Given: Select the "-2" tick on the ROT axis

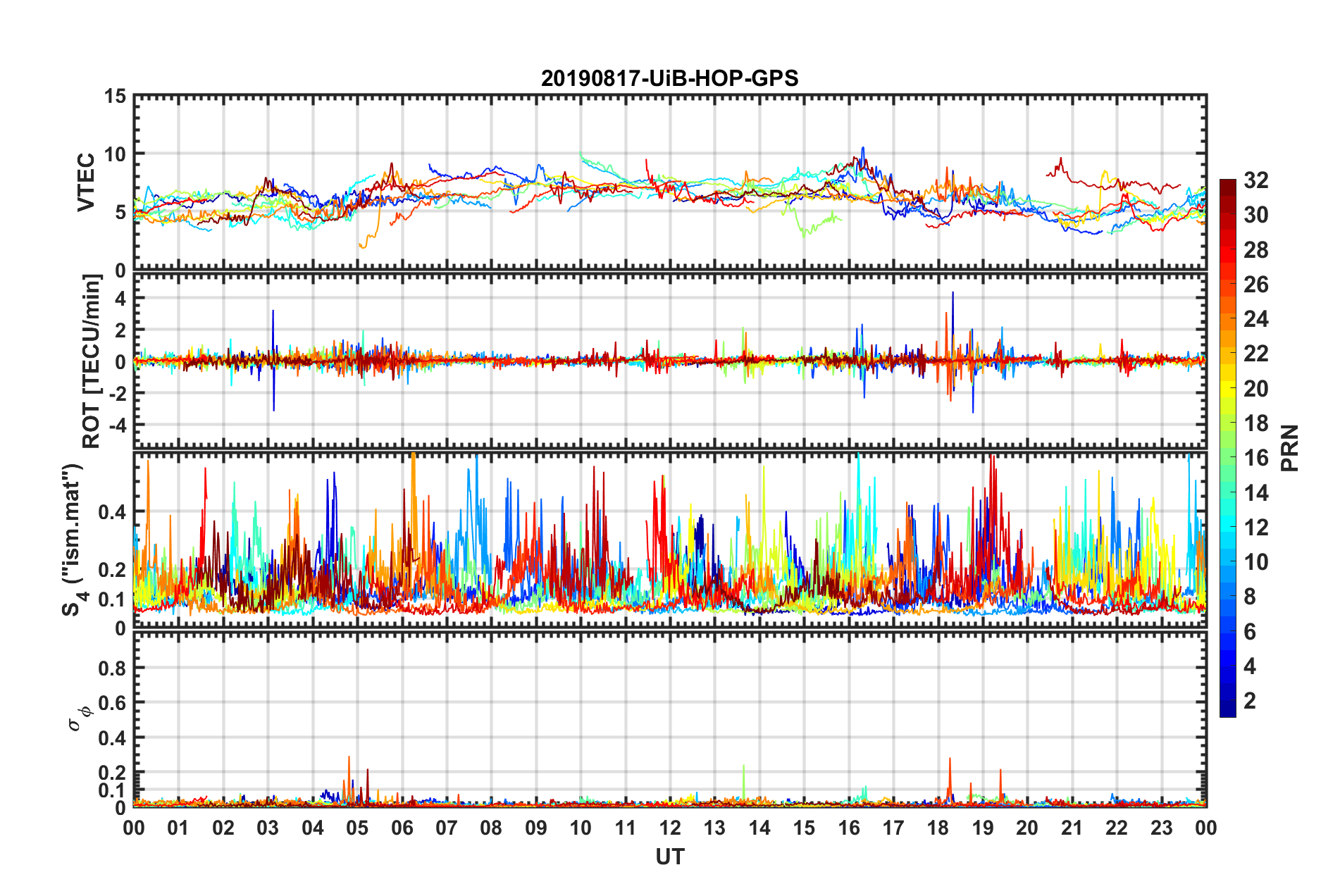Looking at the screenshot, I should click(117, 393).
